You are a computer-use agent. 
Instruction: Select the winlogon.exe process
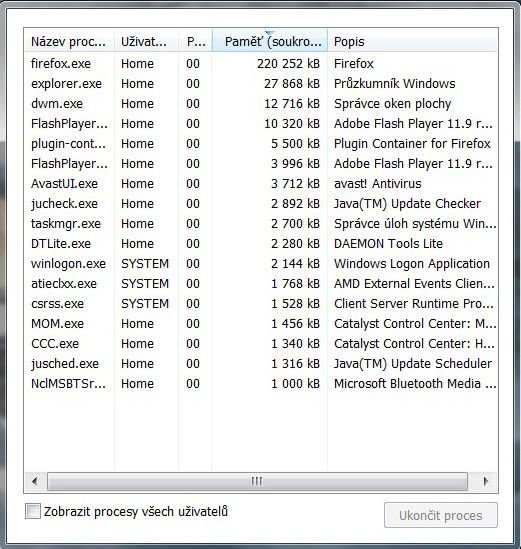click(x=261, y=263)
